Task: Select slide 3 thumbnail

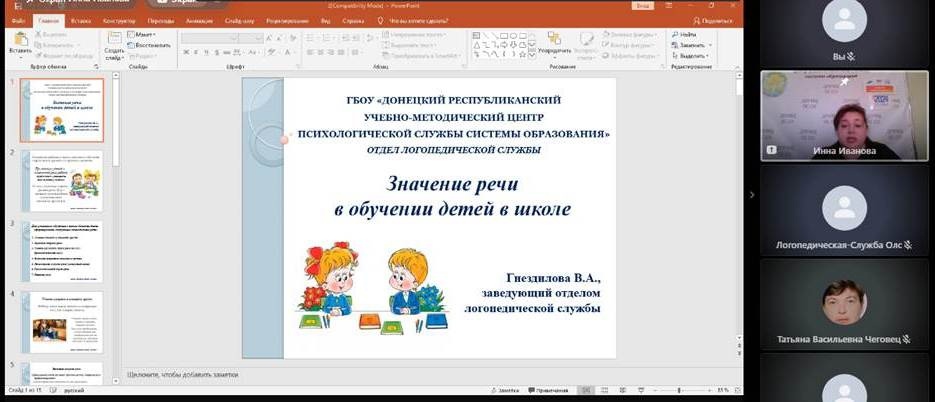Action: pyautogui.click(x=61, y=251)
